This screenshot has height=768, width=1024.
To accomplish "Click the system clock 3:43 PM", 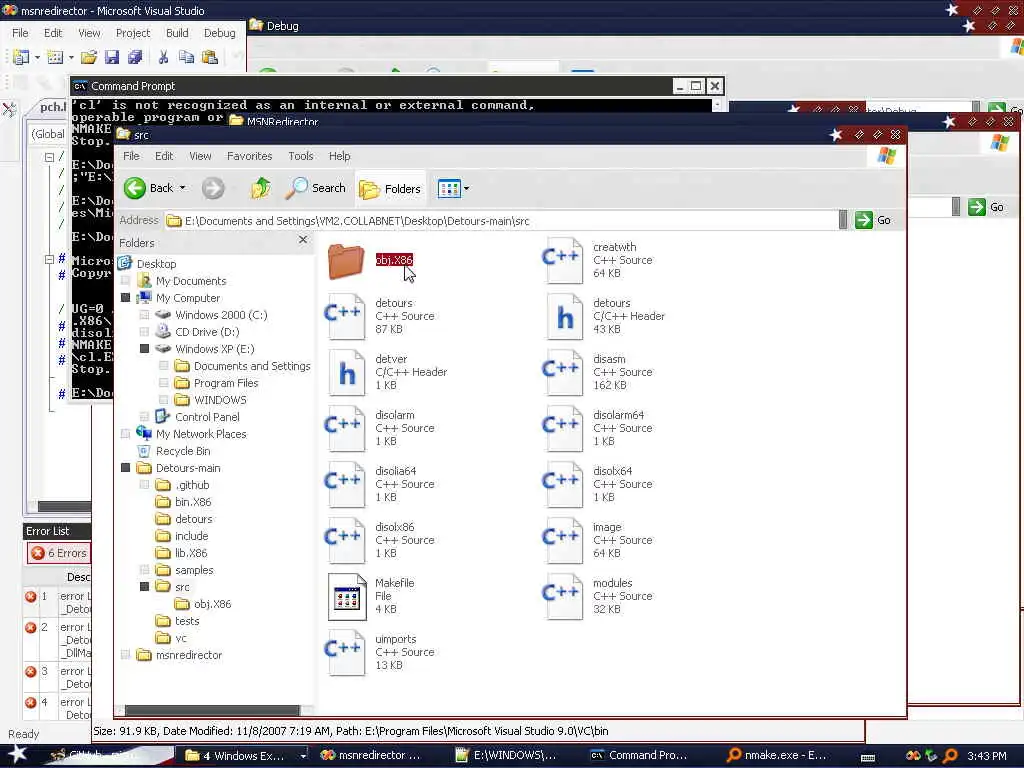I will tap(986, 756).
